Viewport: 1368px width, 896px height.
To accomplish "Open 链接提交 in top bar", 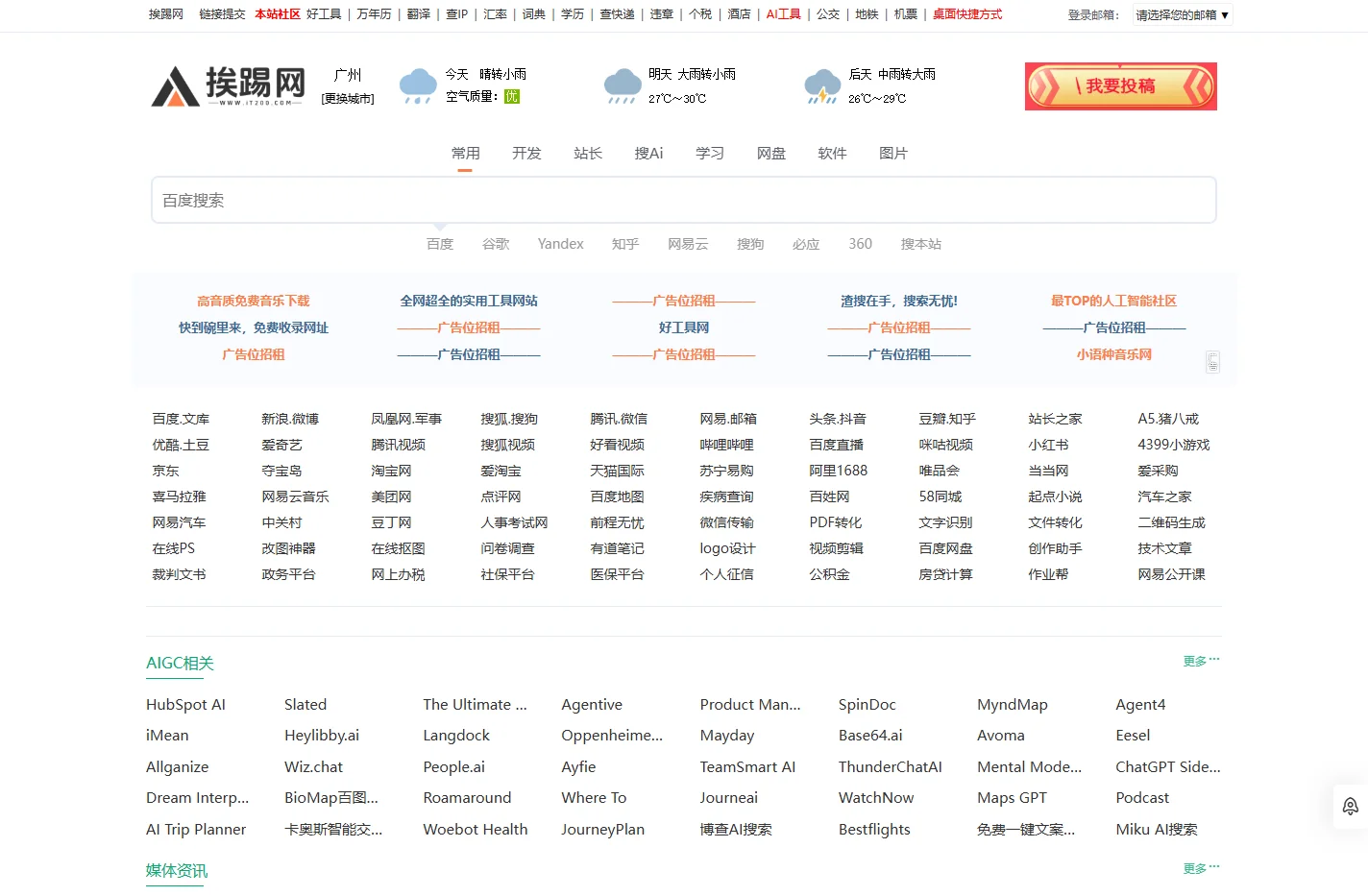I will click(222, 14).
